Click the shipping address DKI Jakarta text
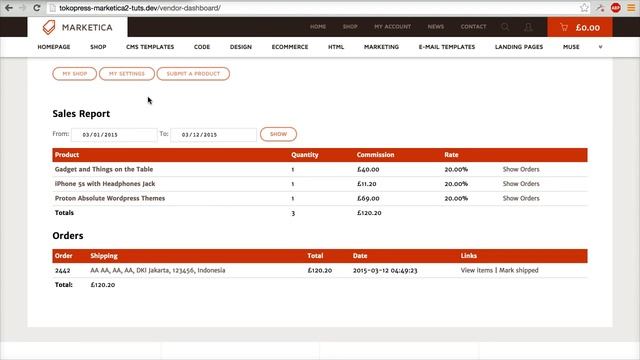 click(x=158, y=270)
